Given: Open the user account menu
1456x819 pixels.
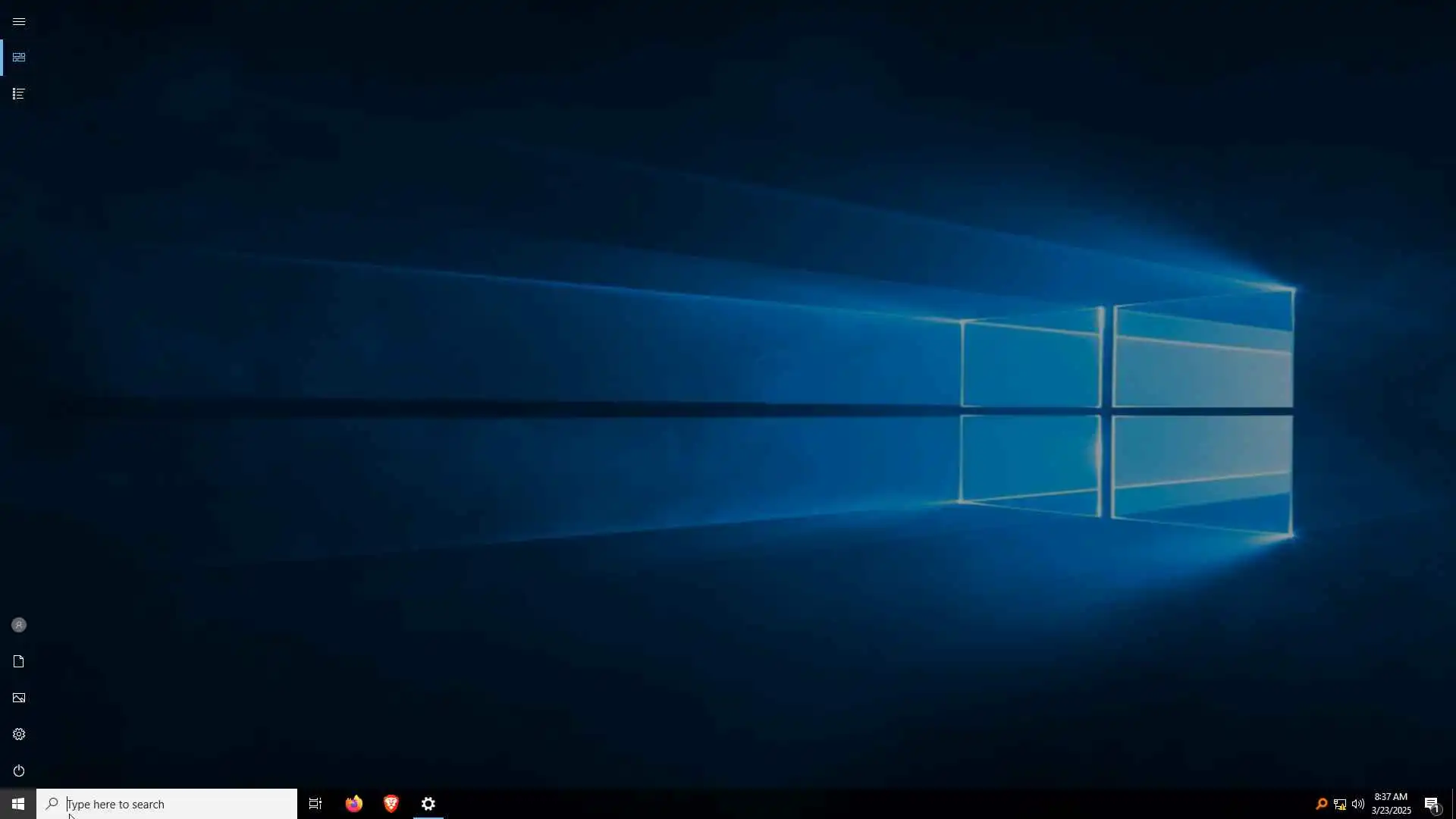Looking at the screenshot, I should pos(19,625).
